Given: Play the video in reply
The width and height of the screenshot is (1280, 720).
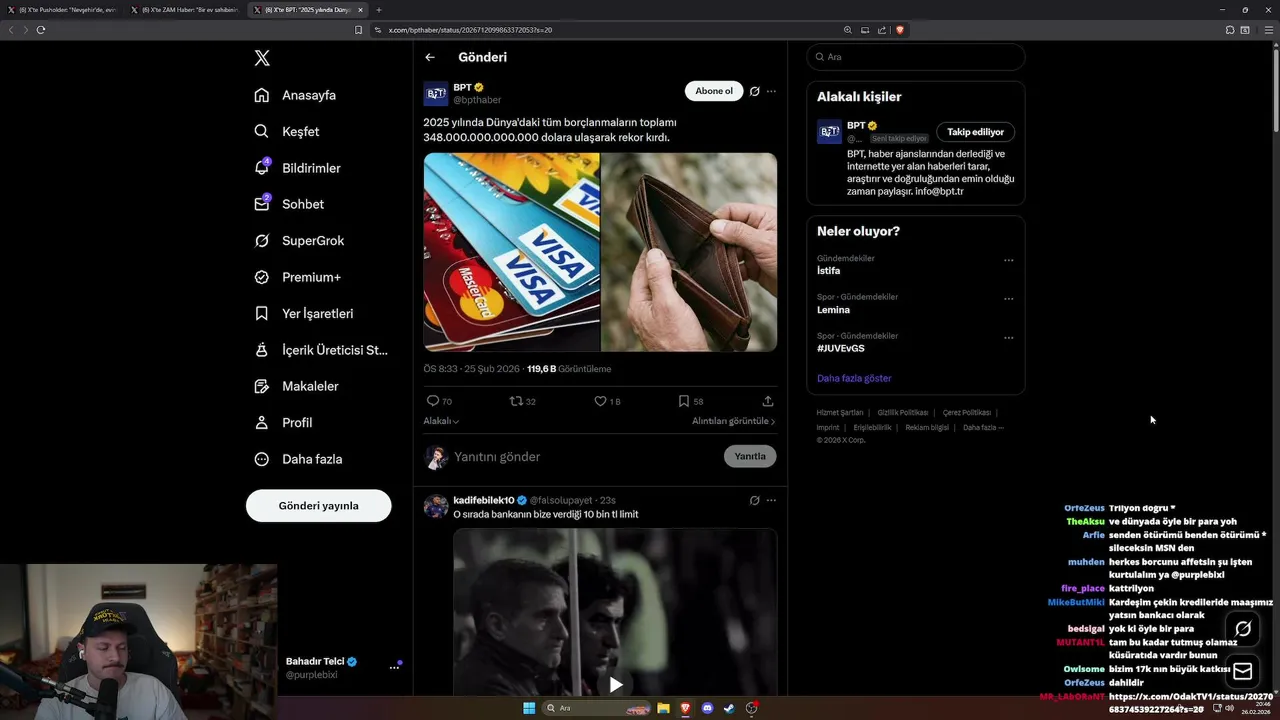Looking at the screenshot, I should (x=616, y=685).
